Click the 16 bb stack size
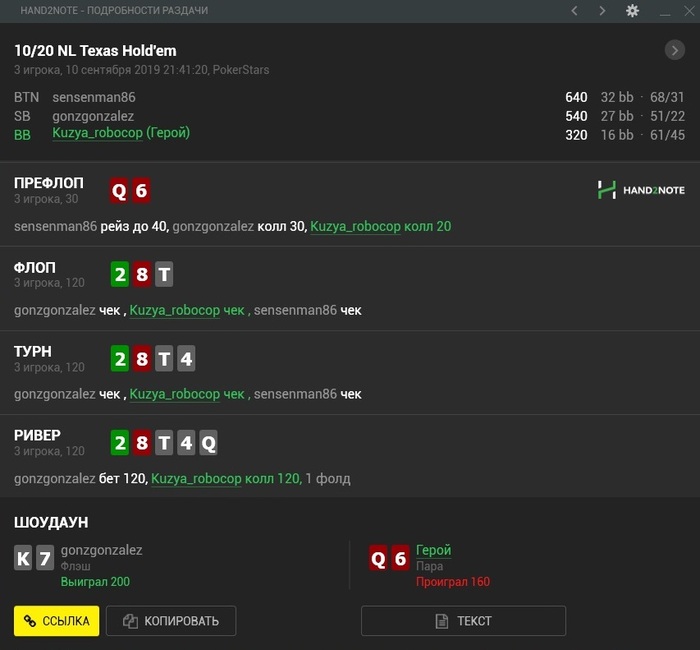This screenshot has width=700, height=650. tap(617, 135)
